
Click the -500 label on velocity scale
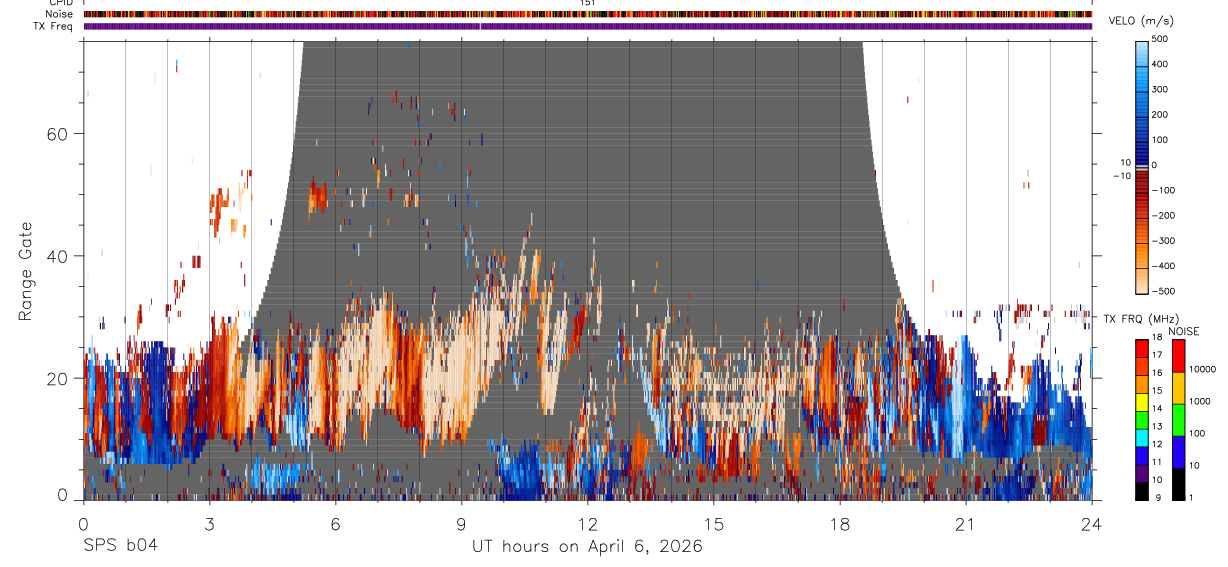pos(1164,291)
